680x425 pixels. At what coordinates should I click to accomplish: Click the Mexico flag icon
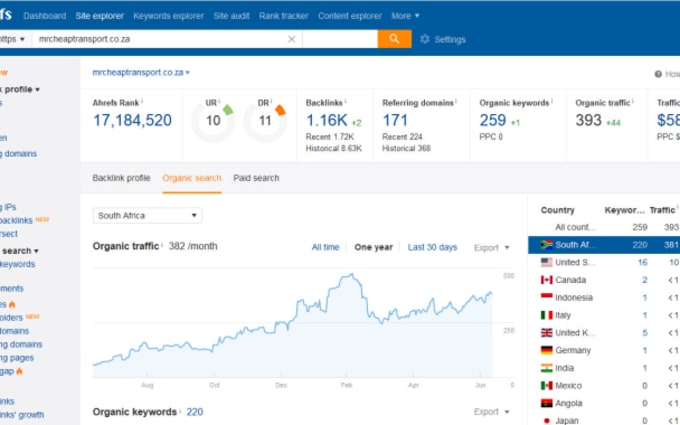tap(546, 386)
